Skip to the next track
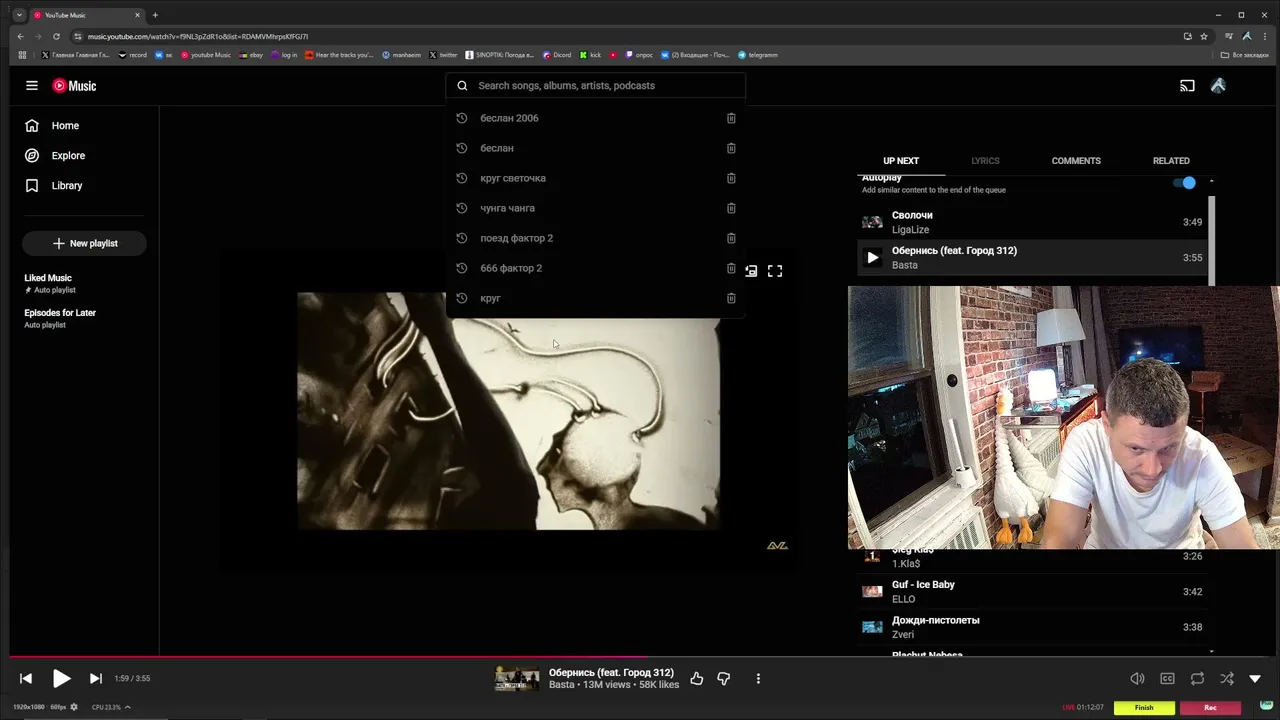 coord(95,678)
